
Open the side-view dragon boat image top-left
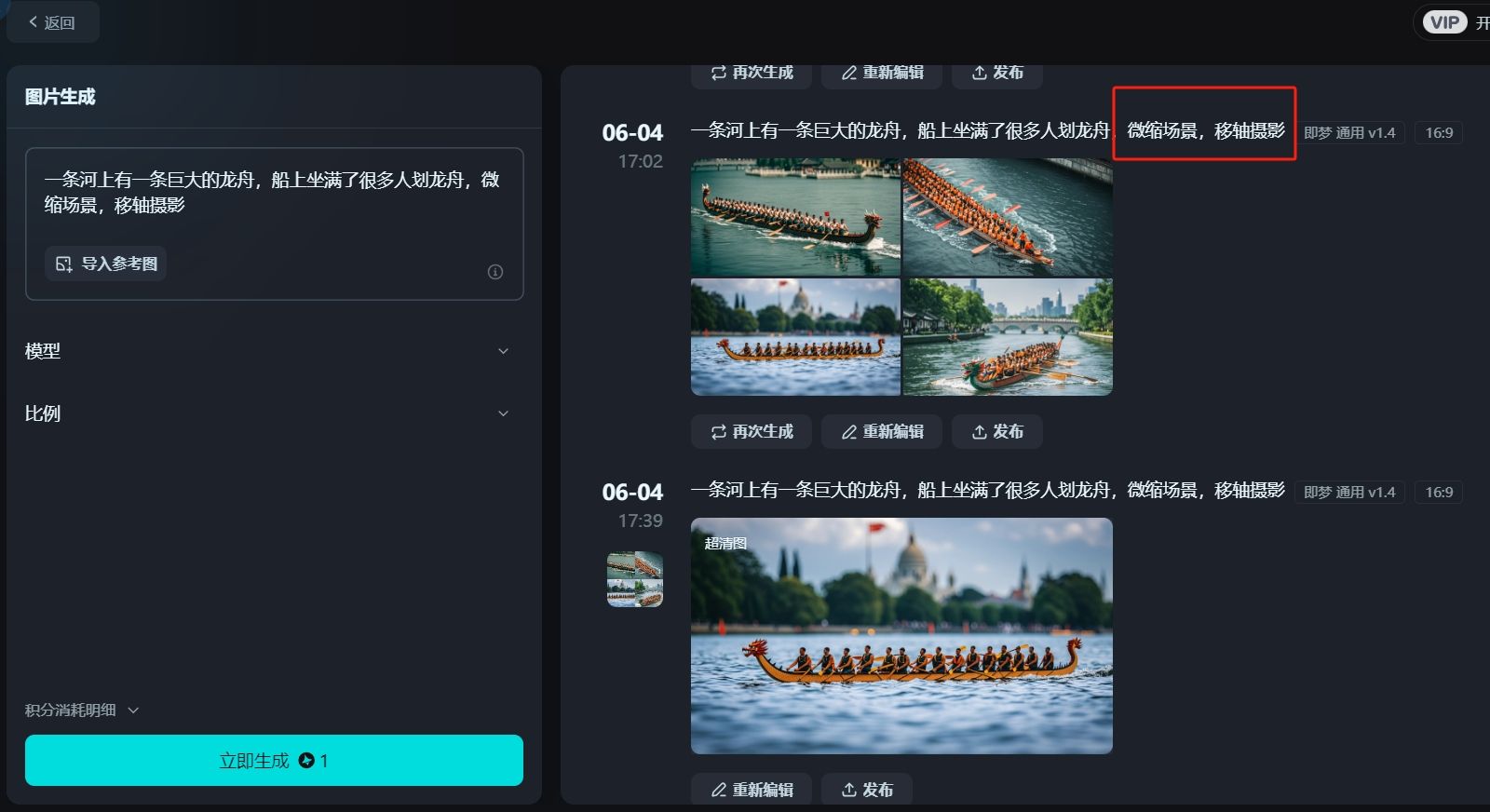point(795,217)
